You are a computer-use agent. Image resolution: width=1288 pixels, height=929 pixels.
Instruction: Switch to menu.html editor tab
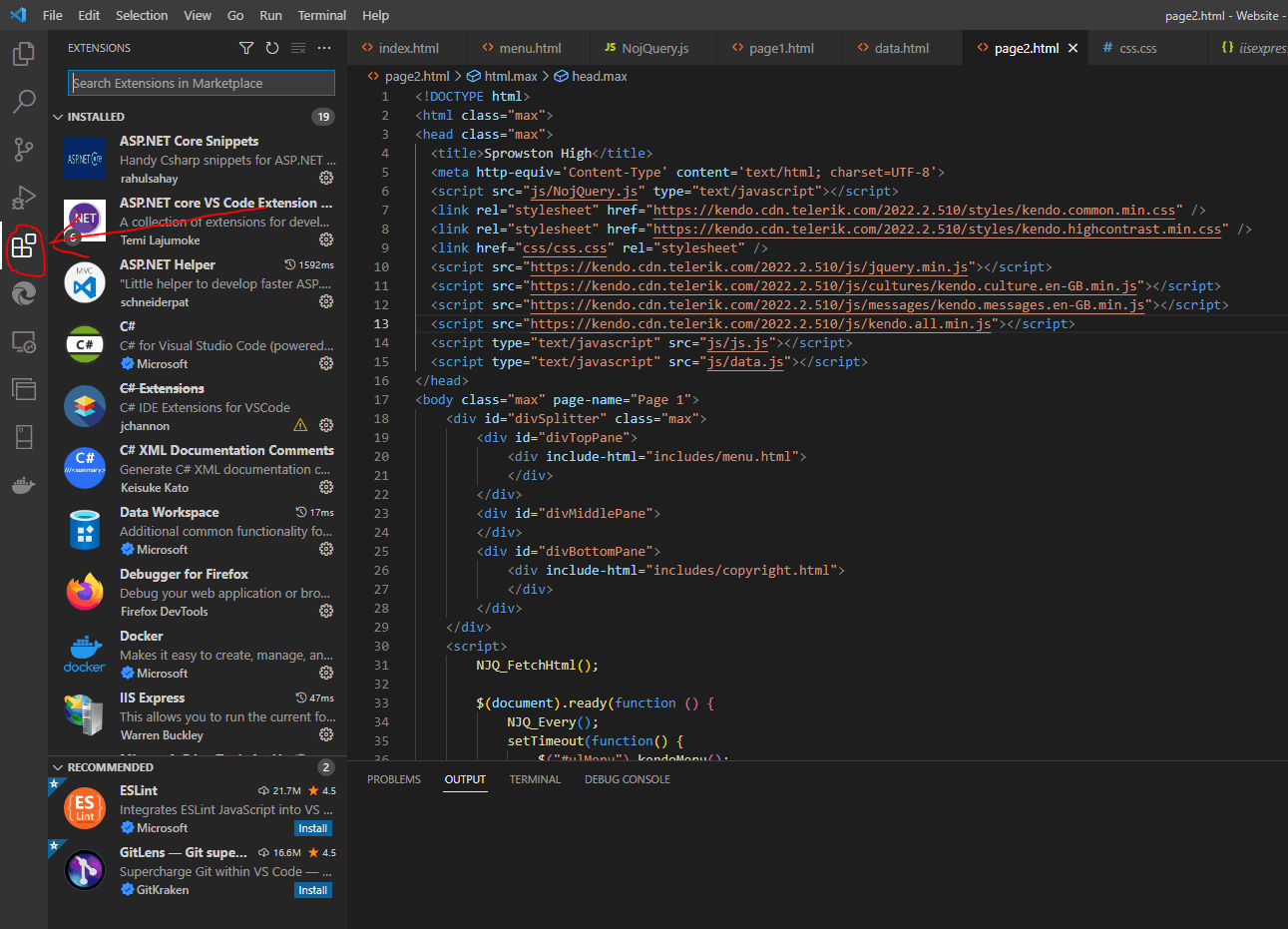pyautogui.click(x=529, y=48)
